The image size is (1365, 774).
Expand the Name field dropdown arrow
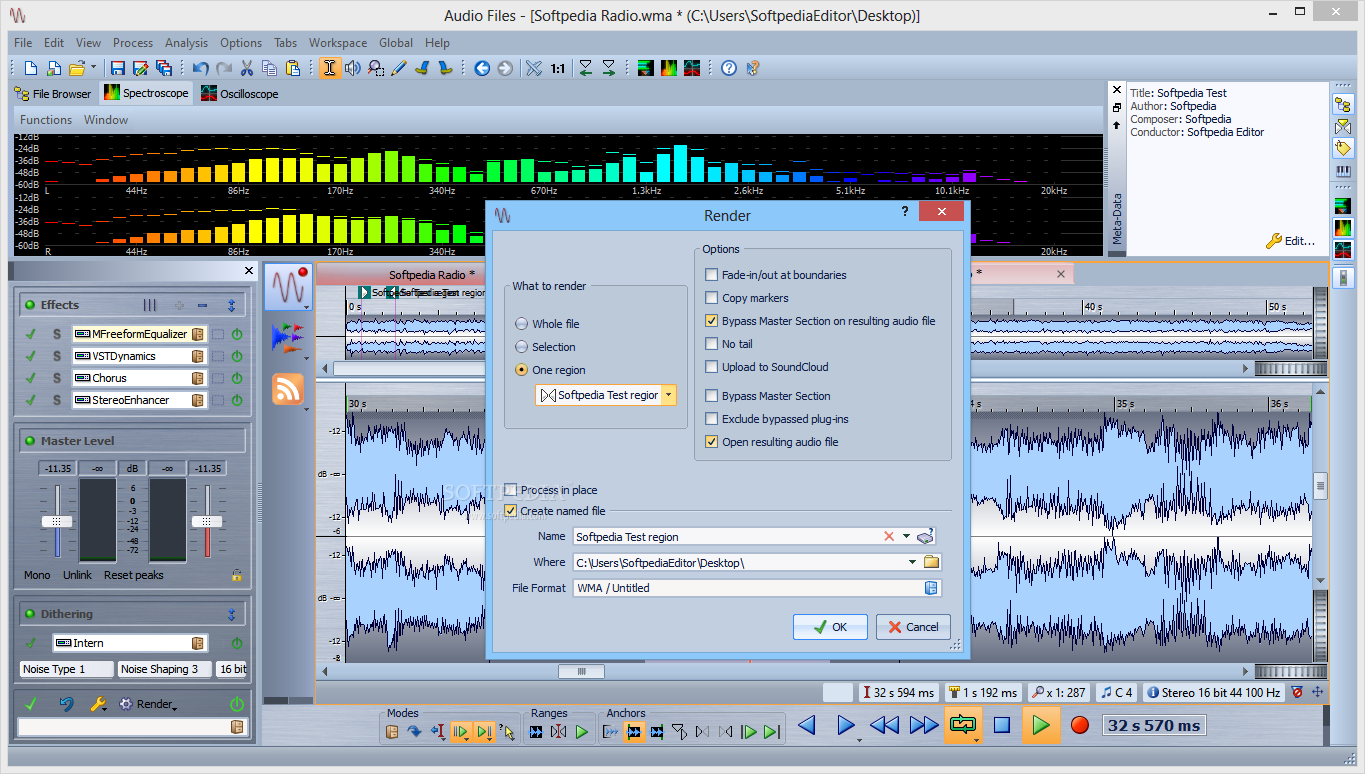906,537
